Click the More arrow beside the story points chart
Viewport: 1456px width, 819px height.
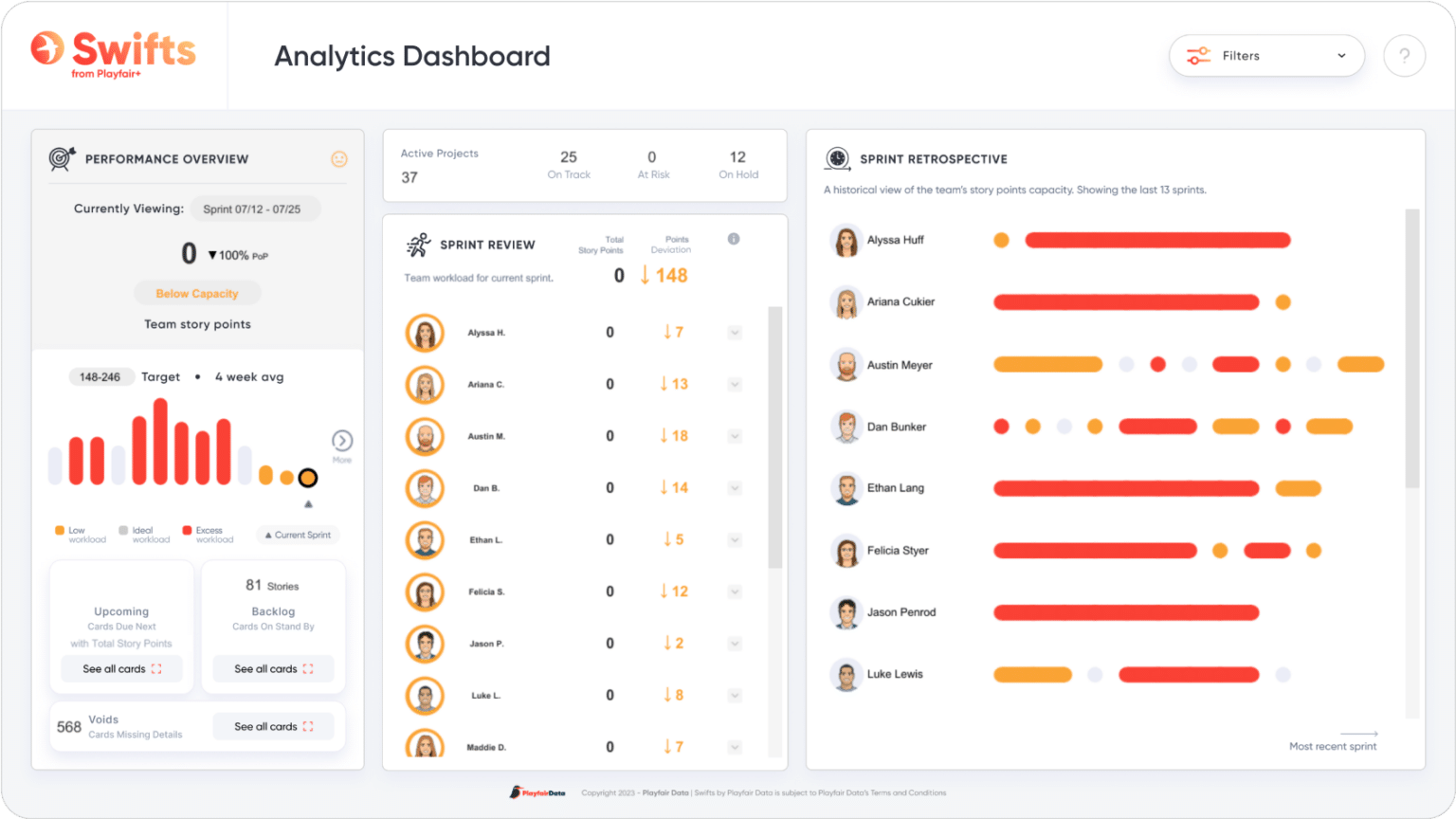click(342, 442)
